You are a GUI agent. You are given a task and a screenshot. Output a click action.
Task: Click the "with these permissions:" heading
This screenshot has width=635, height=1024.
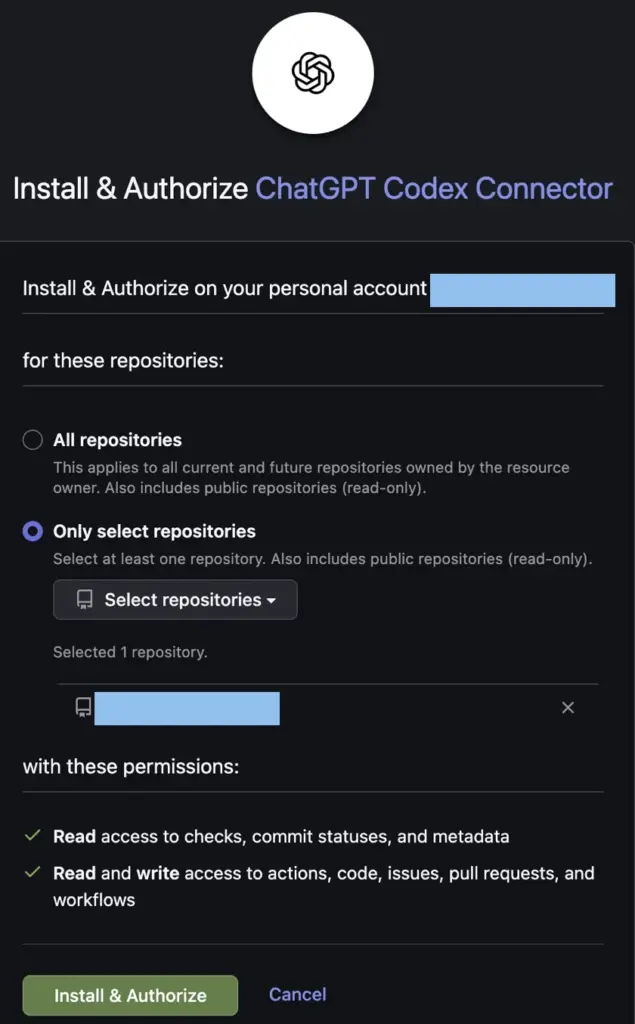pyautogui.click(x=131, y=766)
